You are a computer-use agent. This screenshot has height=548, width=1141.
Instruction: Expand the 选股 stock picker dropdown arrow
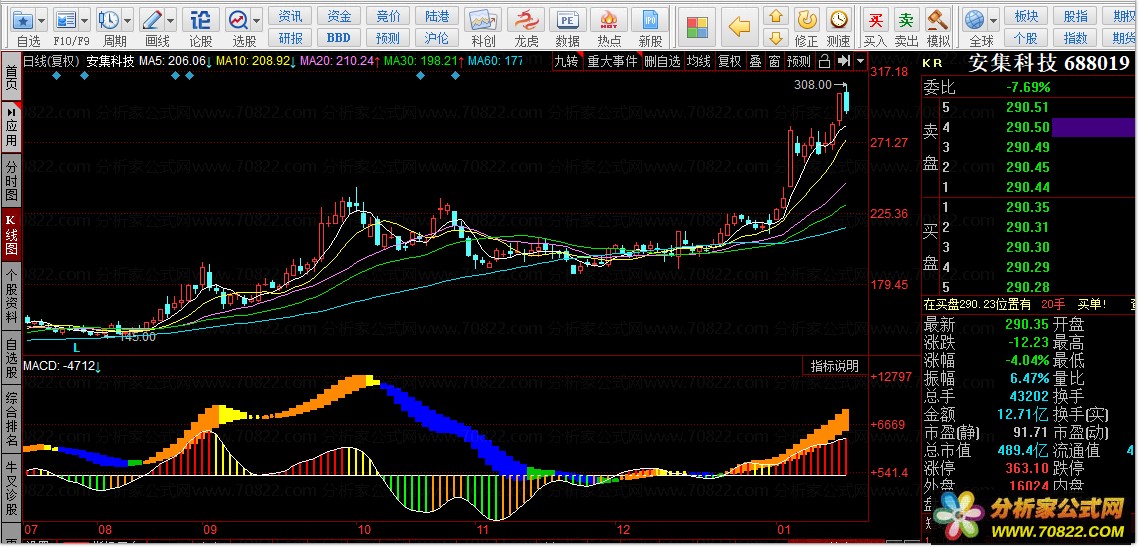point(256,20)
